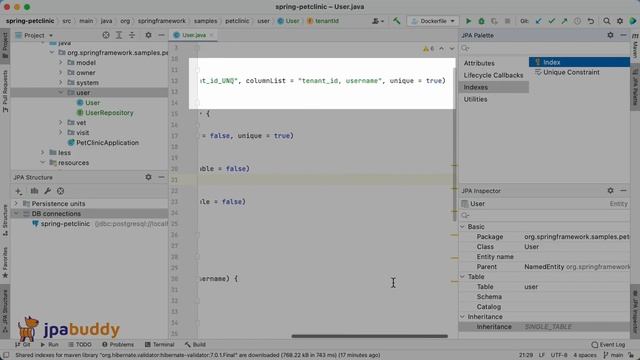
Task: Choose Index item in JPA Palette
Action: click(x=579, y=62)
